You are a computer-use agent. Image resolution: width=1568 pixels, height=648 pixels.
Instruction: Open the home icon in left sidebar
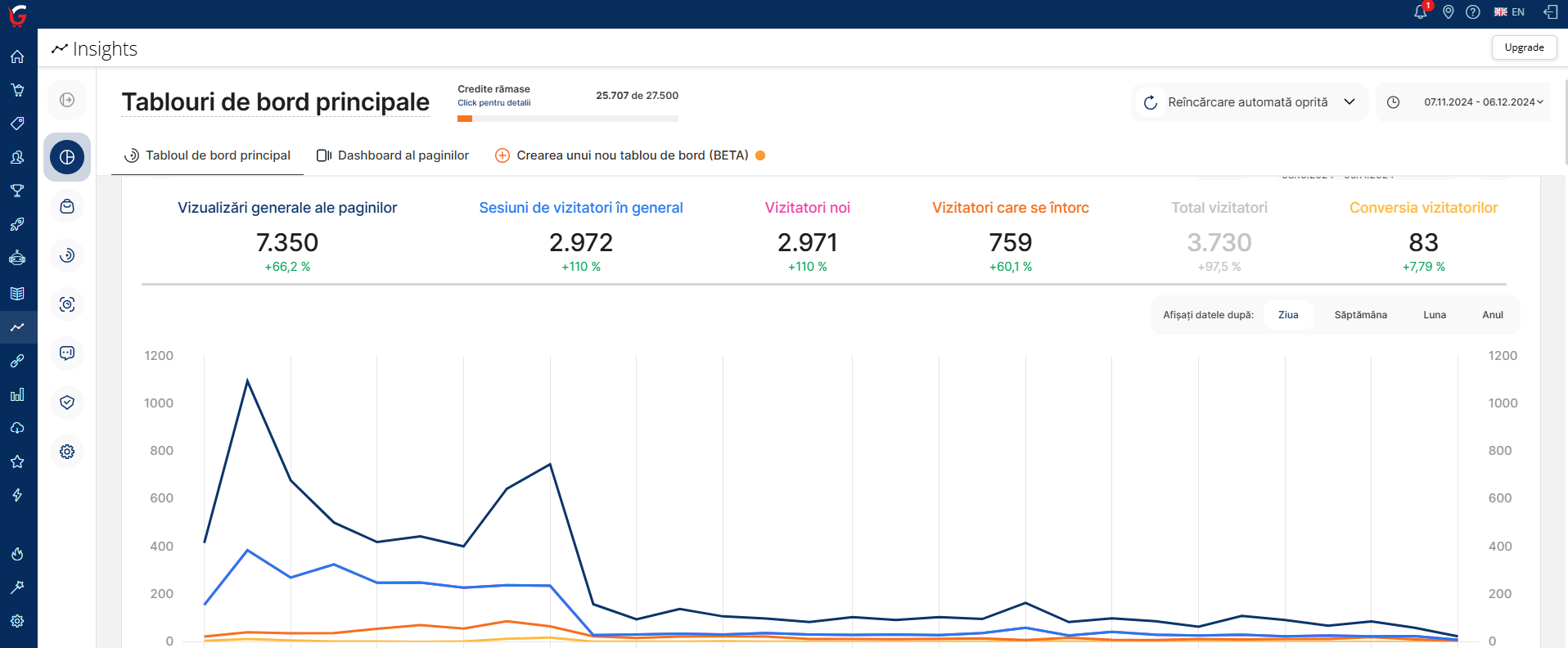click(17, 57)
